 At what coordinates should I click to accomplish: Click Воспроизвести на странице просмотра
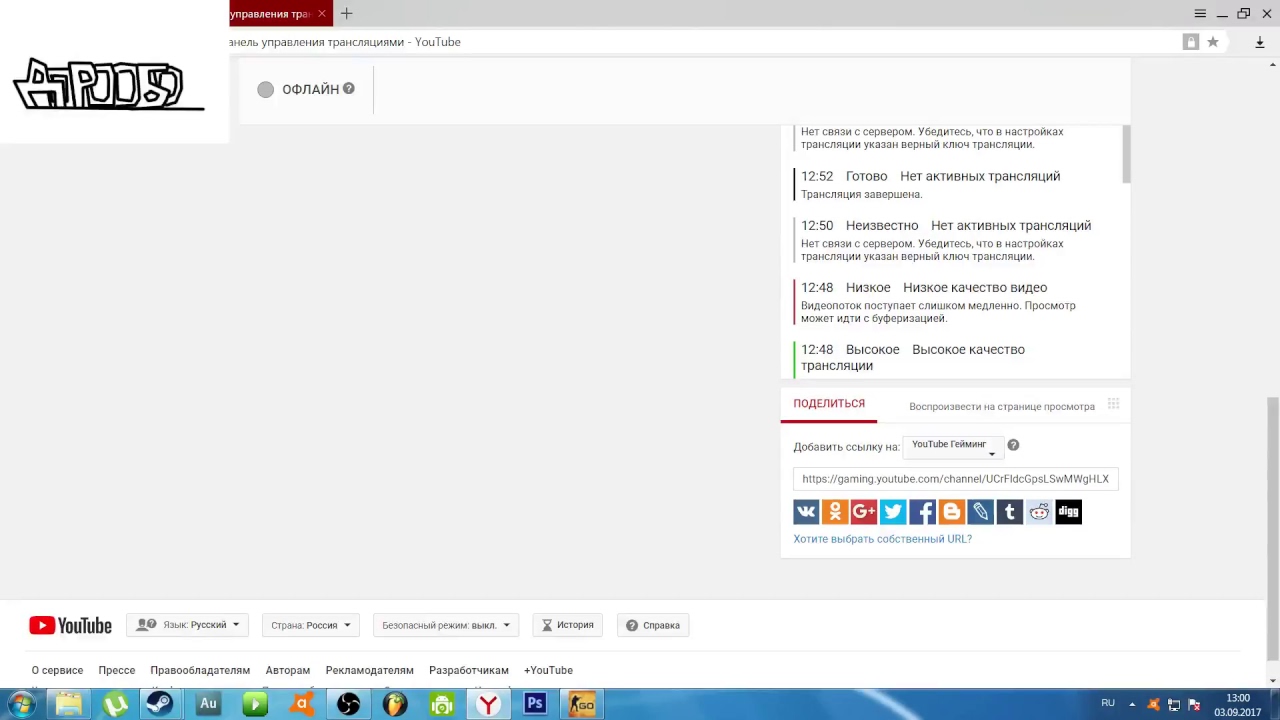coord(1002,406)
